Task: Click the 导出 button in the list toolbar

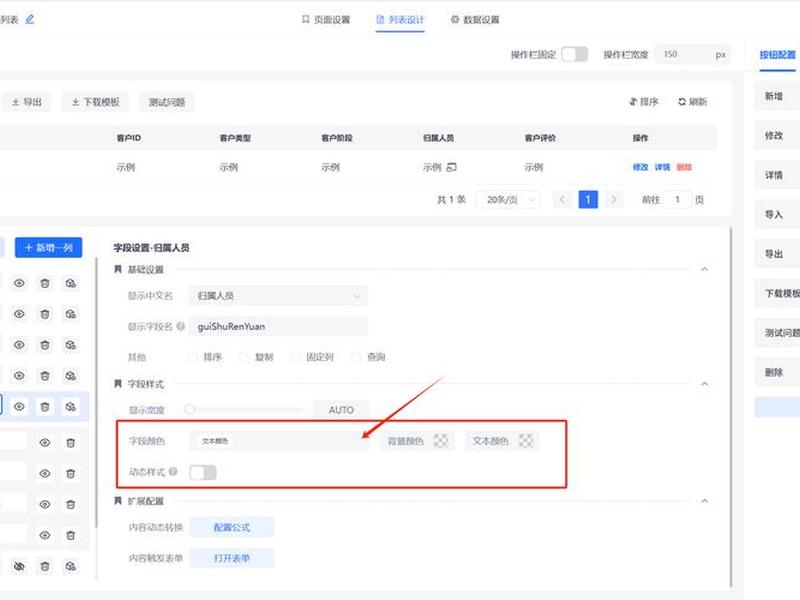Action: [27, 102]
